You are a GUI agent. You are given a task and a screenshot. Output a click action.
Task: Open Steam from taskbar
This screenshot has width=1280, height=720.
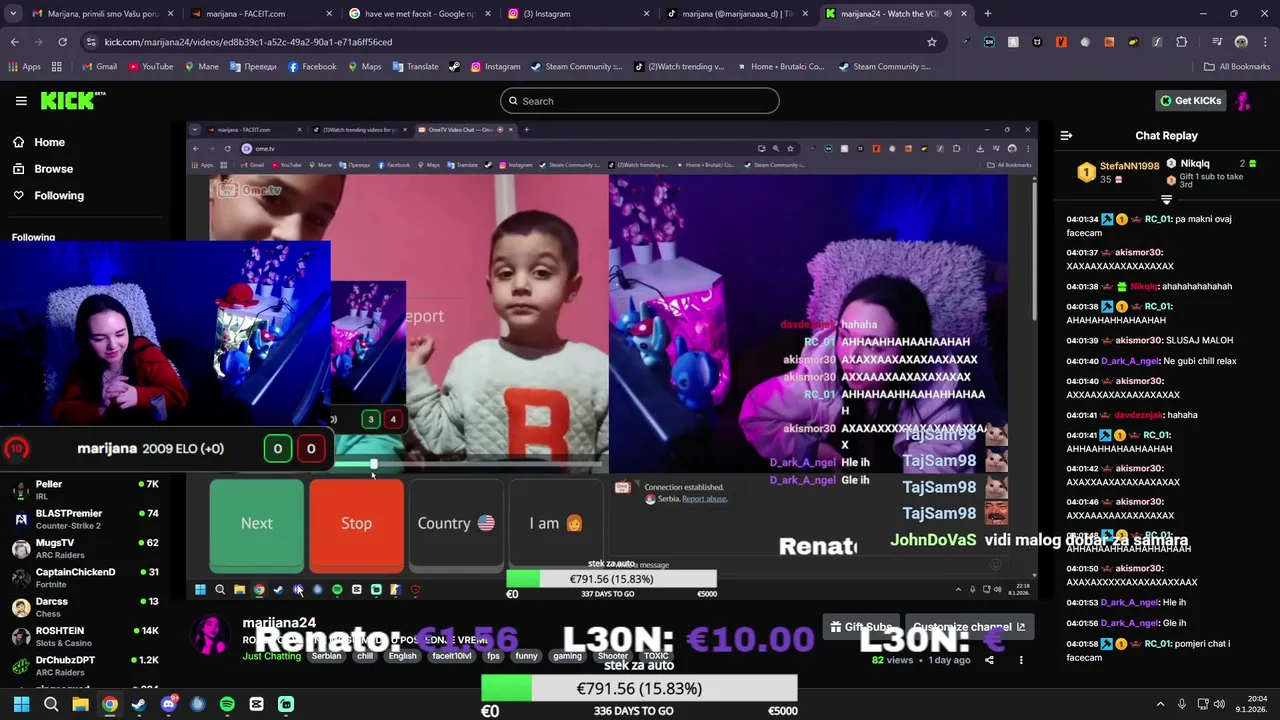pyautogui.click(x=139, y=704)
